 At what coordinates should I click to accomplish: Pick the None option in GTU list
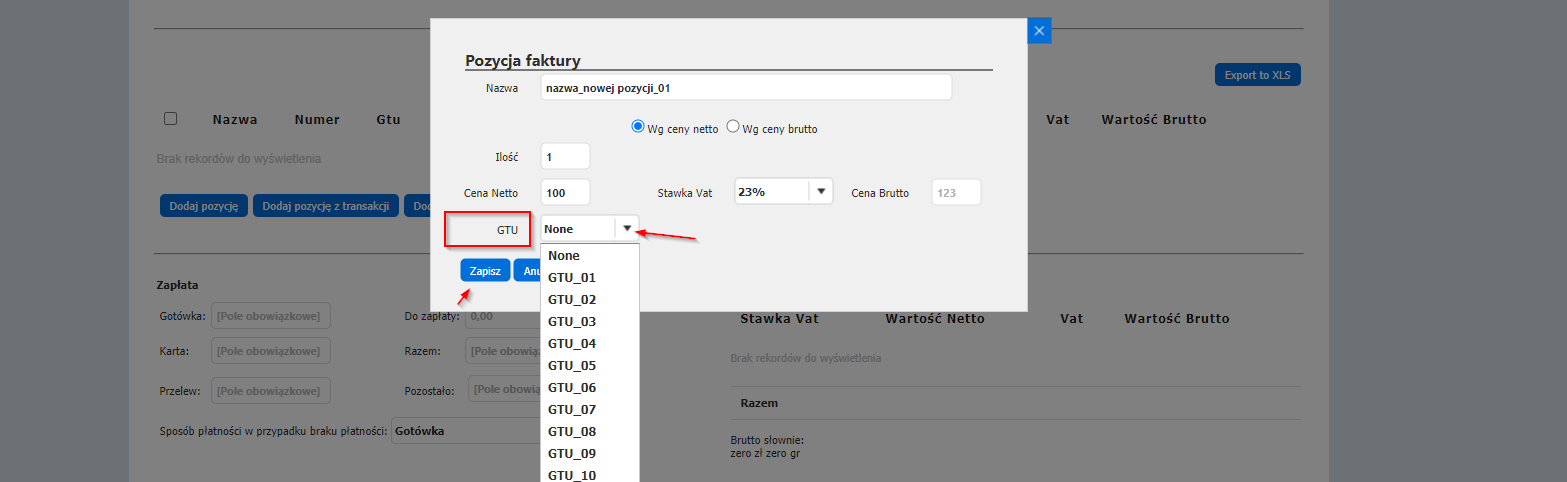564,256
